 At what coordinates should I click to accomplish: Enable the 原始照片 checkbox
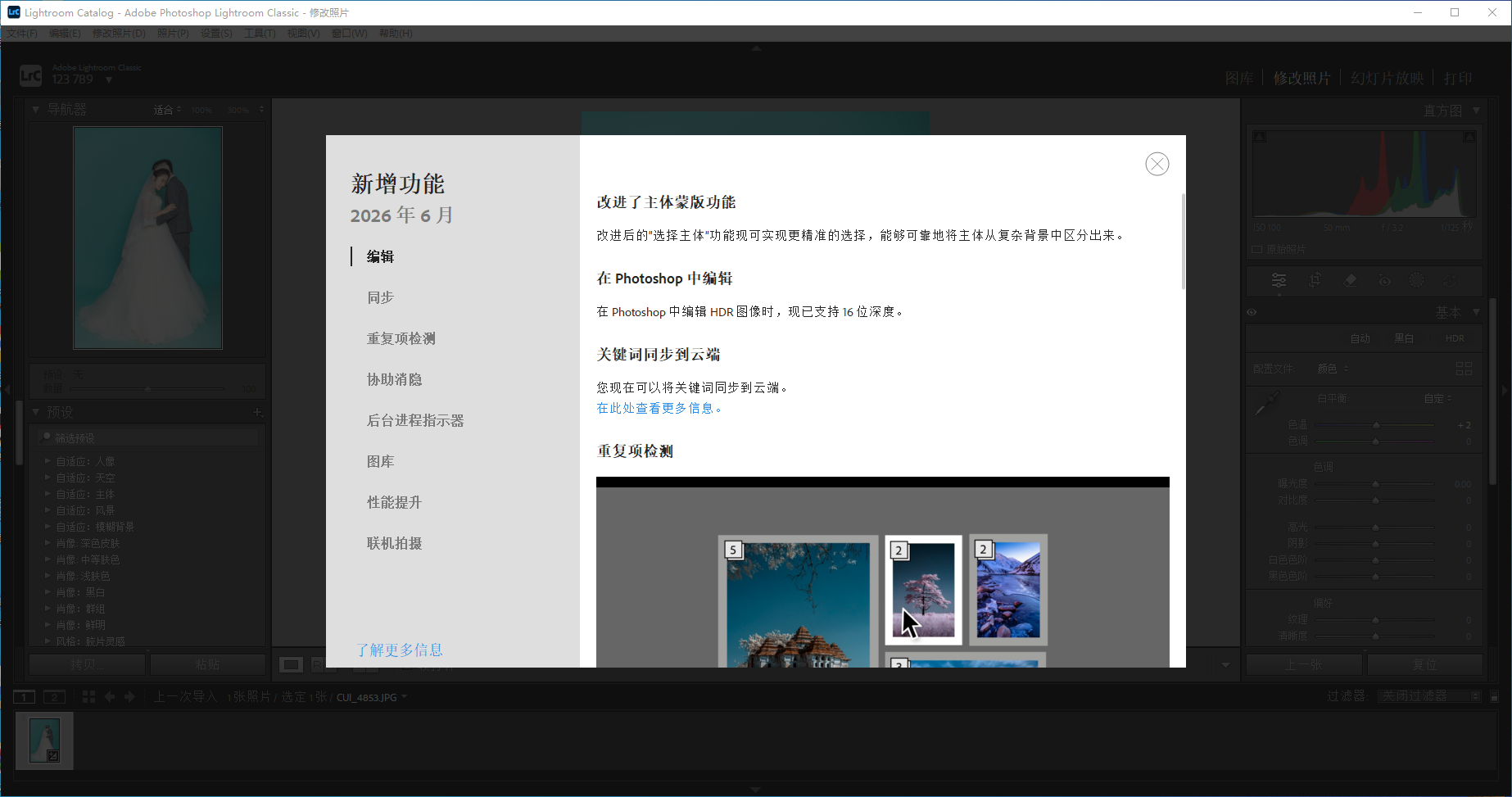1257,249
